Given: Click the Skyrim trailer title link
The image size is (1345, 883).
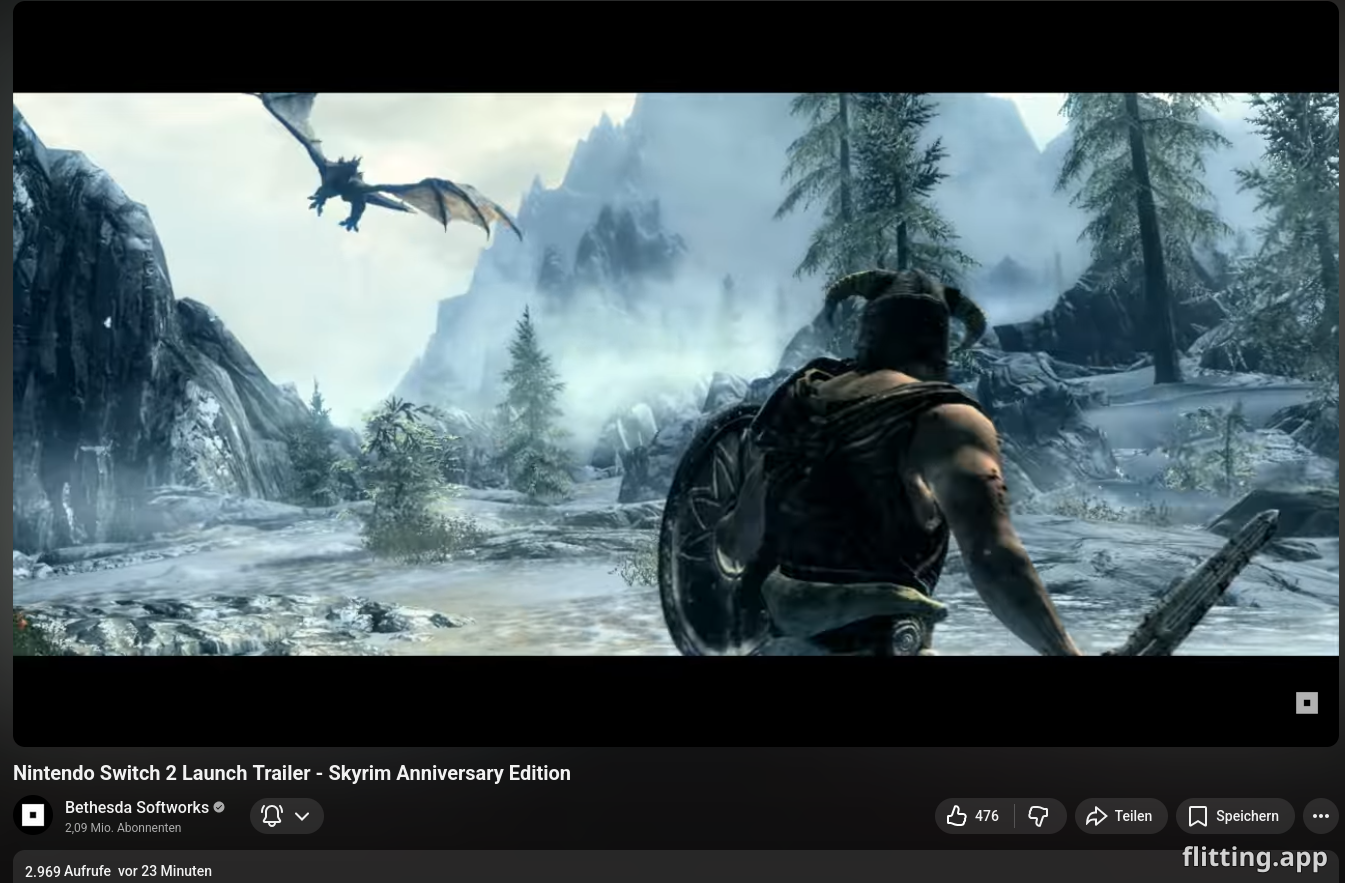Looking at the screenshot, I should [x=291, y=773].
